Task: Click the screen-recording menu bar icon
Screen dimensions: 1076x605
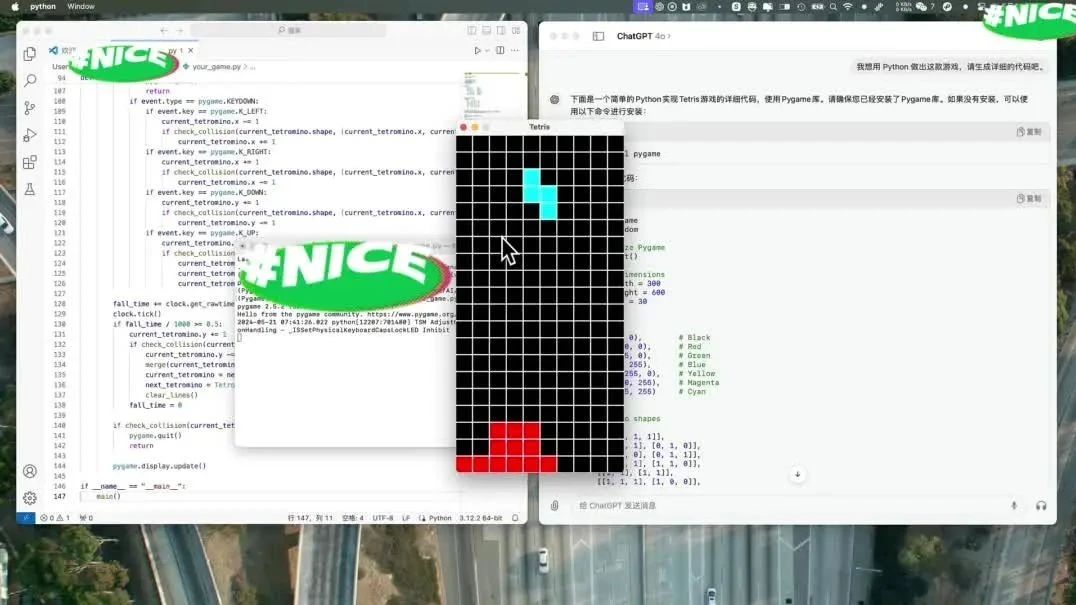Action: [642, 6]
